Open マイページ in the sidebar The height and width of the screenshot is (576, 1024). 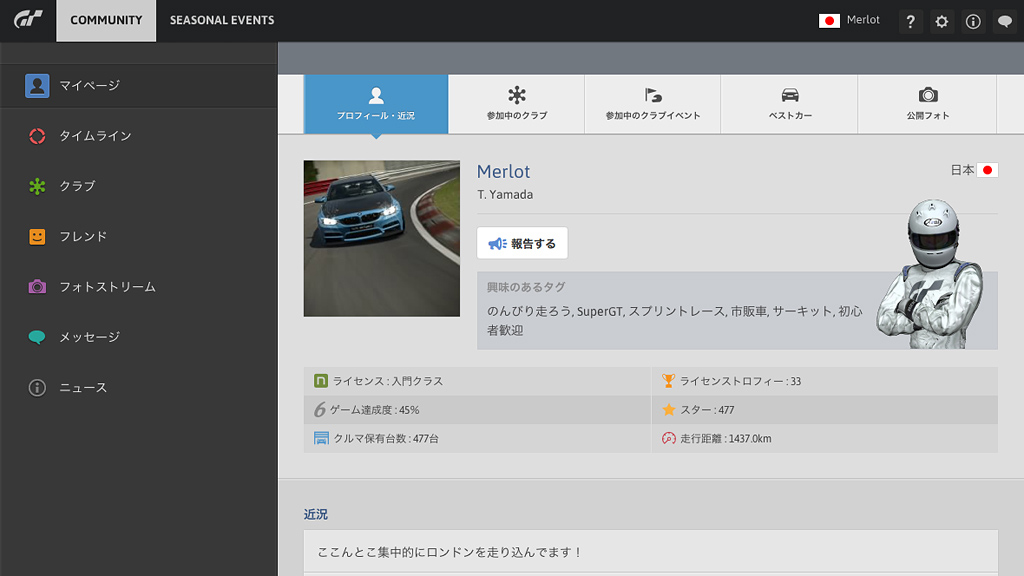(x=89, y=86)
